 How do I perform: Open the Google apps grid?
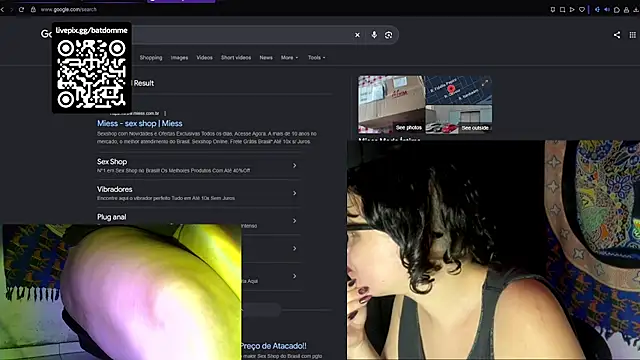click(633, 35)
